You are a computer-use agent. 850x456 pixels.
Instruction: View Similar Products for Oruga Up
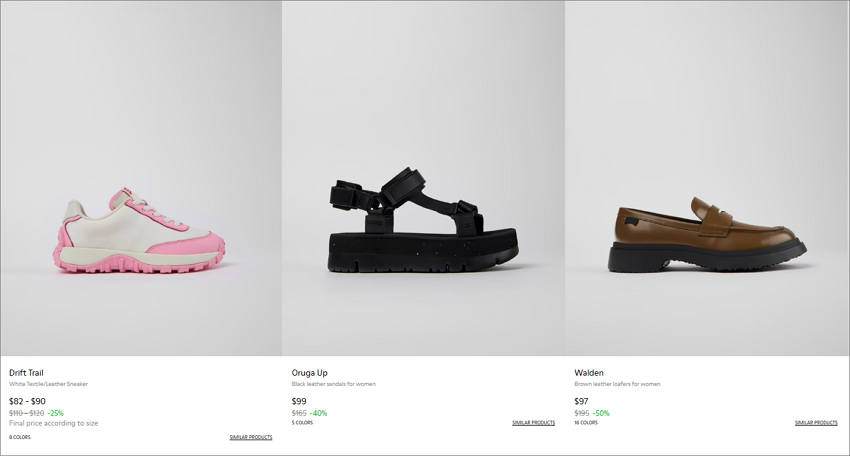[533, 422]
